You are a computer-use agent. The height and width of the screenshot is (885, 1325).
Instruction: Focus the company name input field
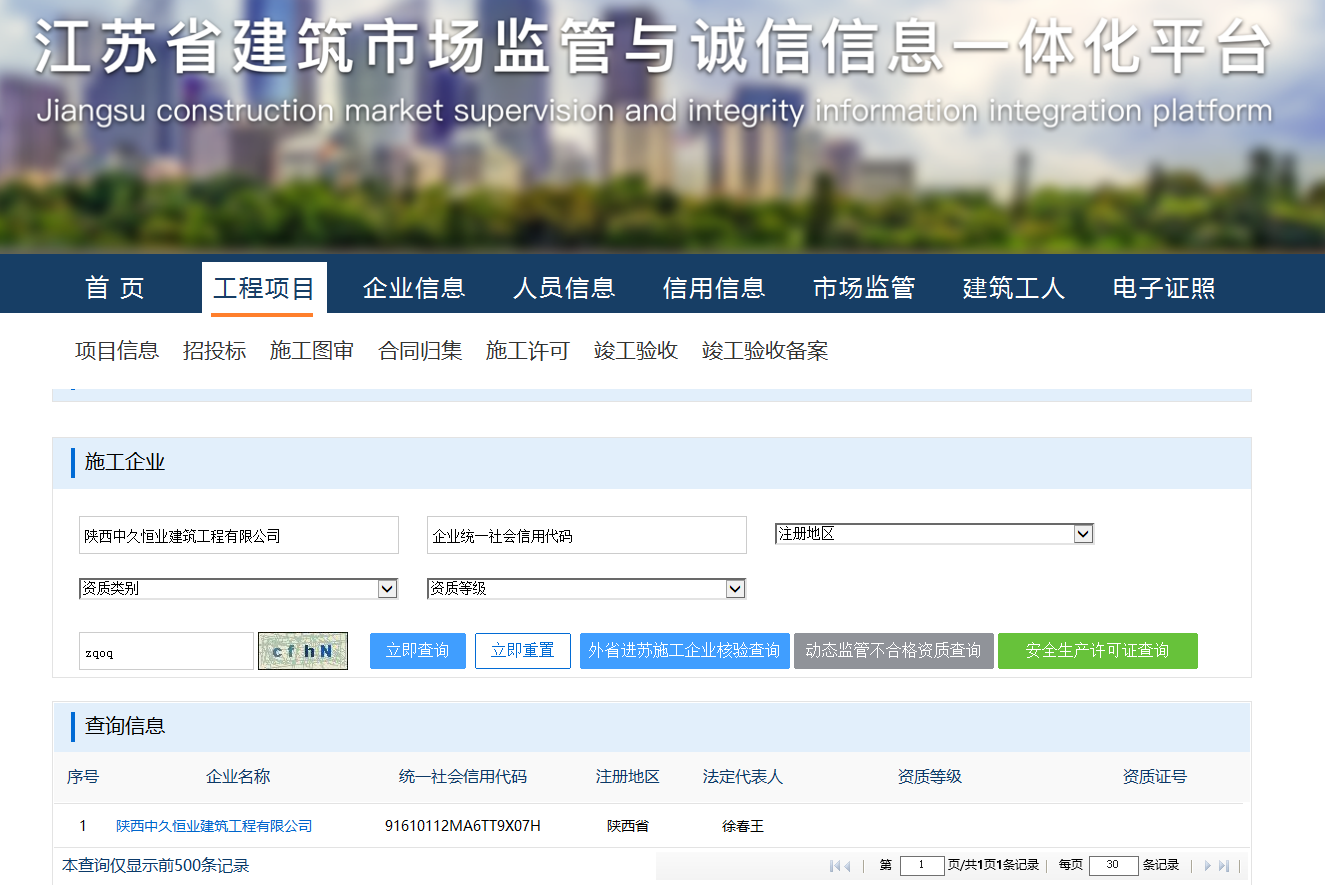[239, 535]
